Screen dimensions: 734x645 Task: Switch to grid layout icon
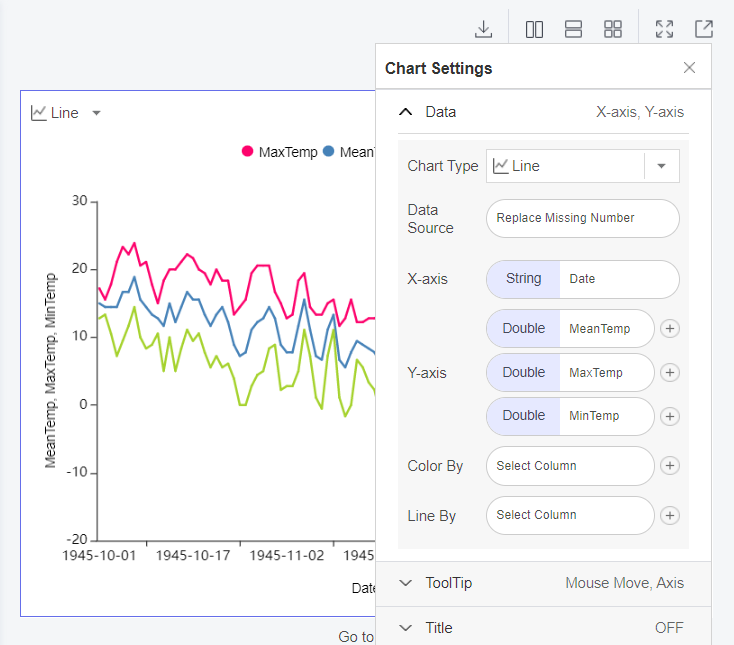(612, 29)
